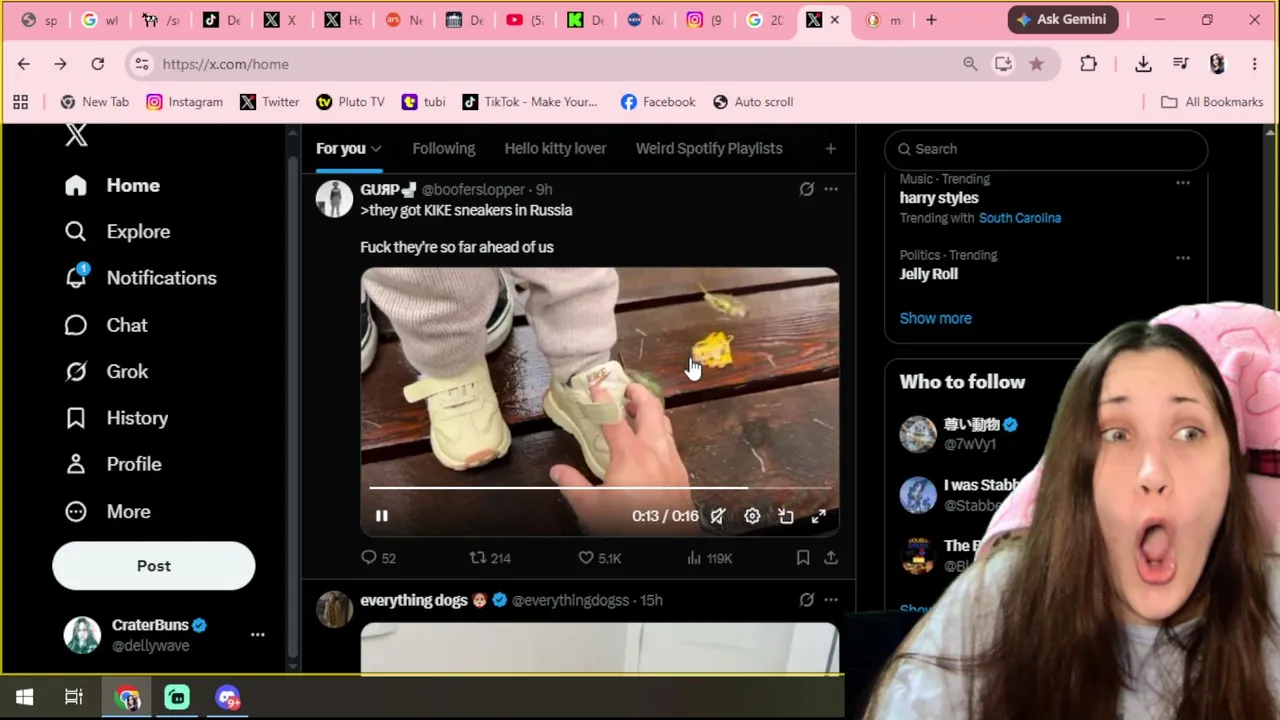
Task: Go back to the previous page
Action: [24, 64]
